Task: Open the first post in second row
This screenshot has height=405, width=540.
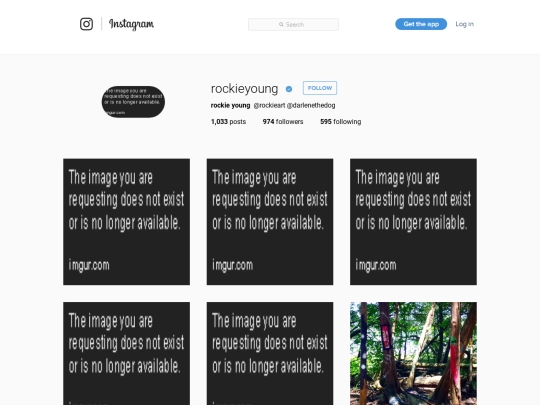Action: point(126,354)
